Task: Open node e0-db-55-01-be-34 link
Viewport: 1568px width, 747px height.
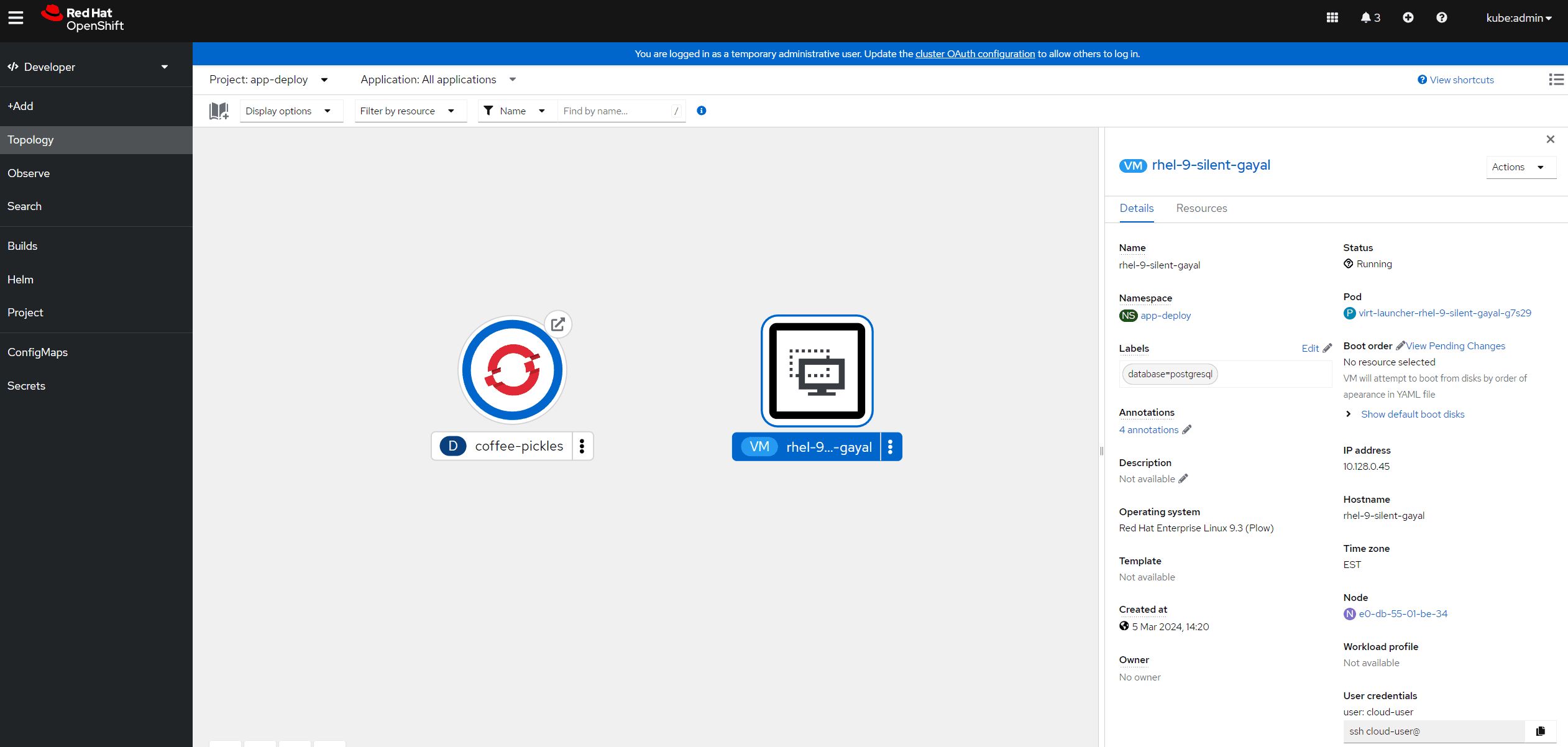Action: point(1403,613)
